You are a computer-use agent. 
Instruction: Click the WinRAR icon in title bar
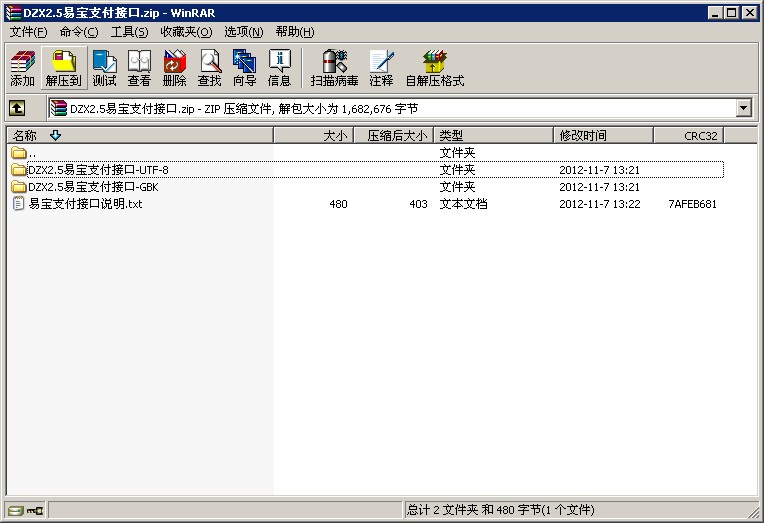pyautogui.click(x=13, y=13)
